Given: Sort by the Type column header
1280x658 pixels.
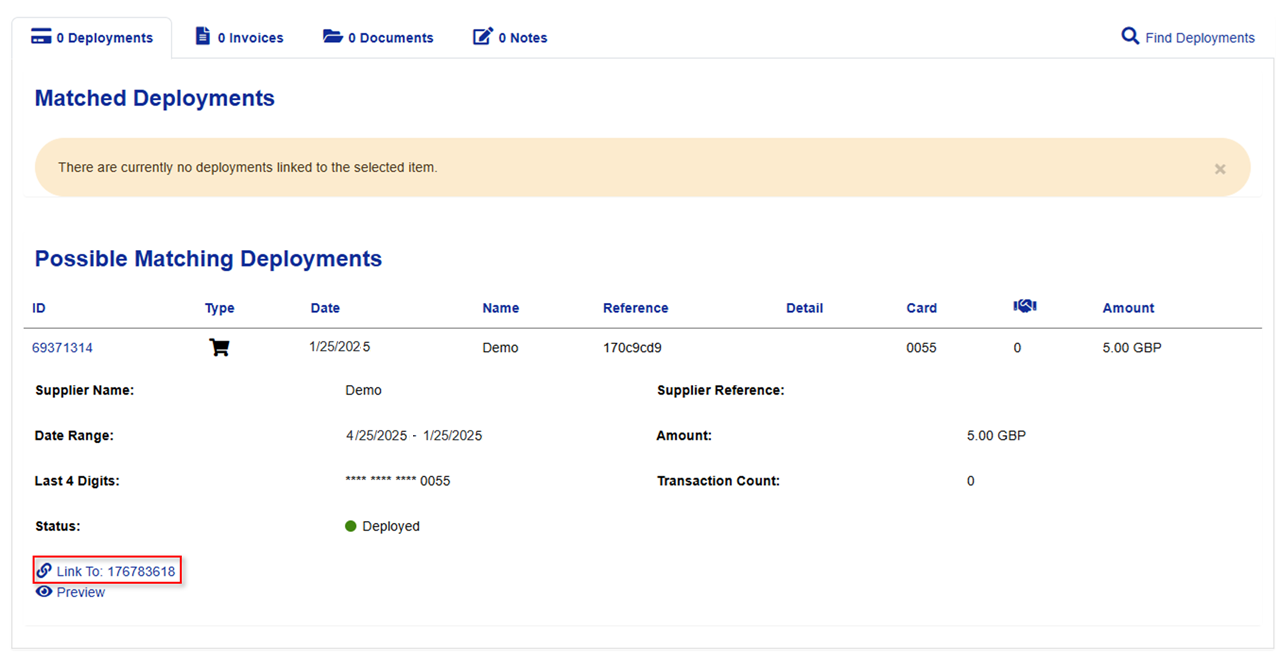Looking at the screenshot, I should [220, 308].
